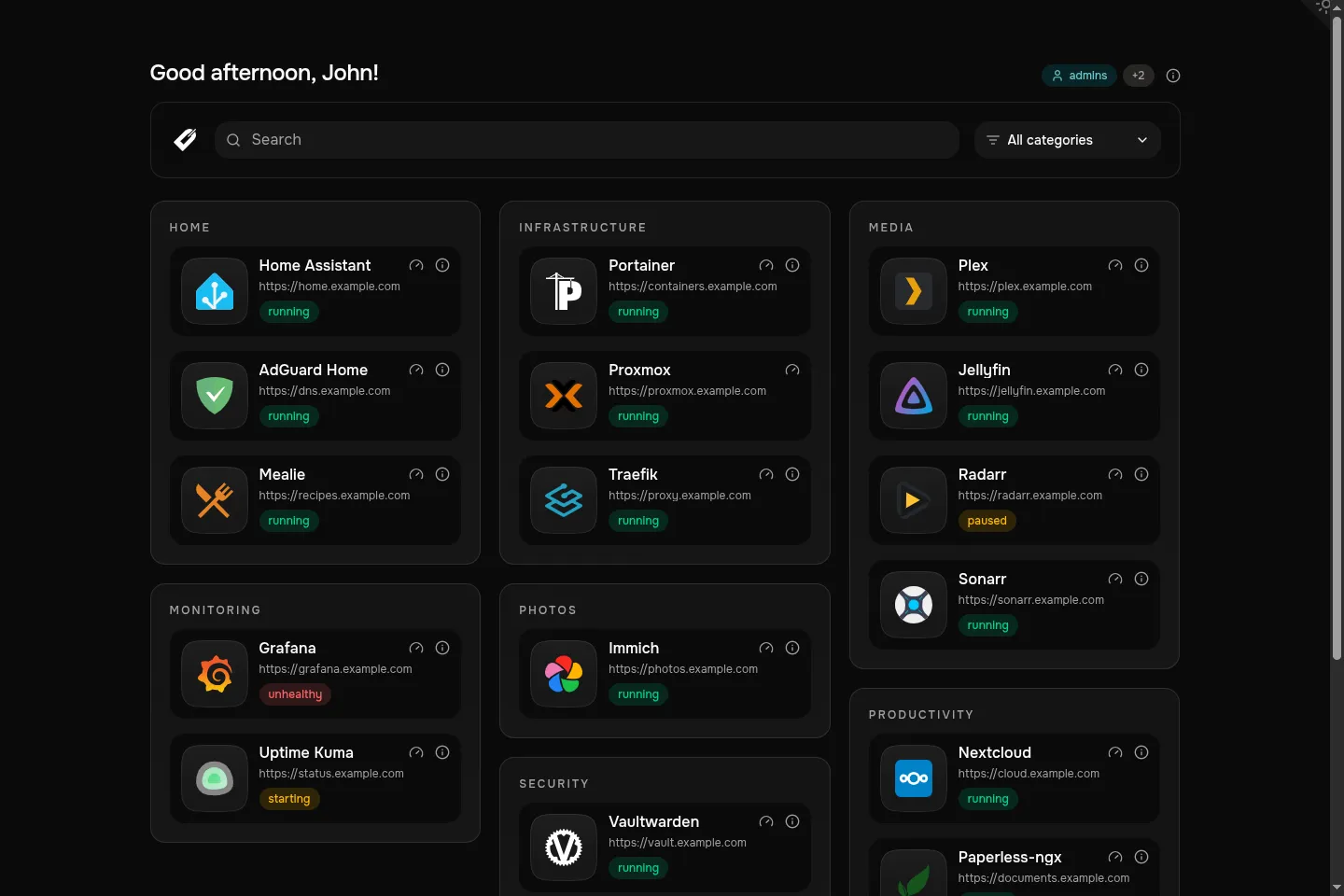Open the Uptime Kuma app icon
This screenshot has width=1344, height=896.
215,778
